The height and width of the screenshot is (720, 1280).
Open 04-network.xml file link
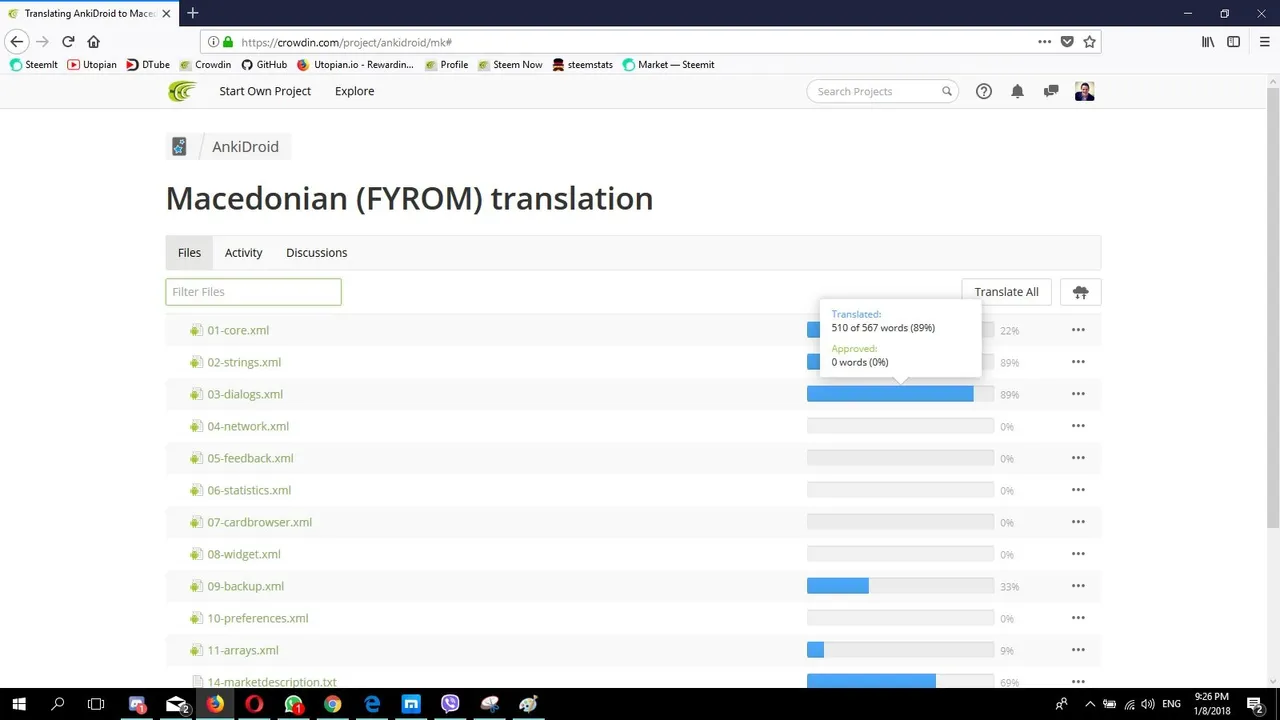[x=248, y=426]
